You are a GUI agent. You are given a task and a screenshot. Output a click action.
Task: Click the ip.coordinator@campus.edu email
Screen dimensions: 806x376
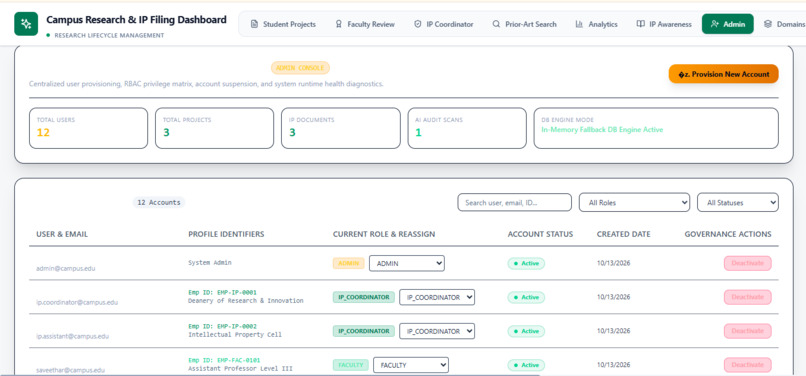pyautogui.click(x=77, y=302)
